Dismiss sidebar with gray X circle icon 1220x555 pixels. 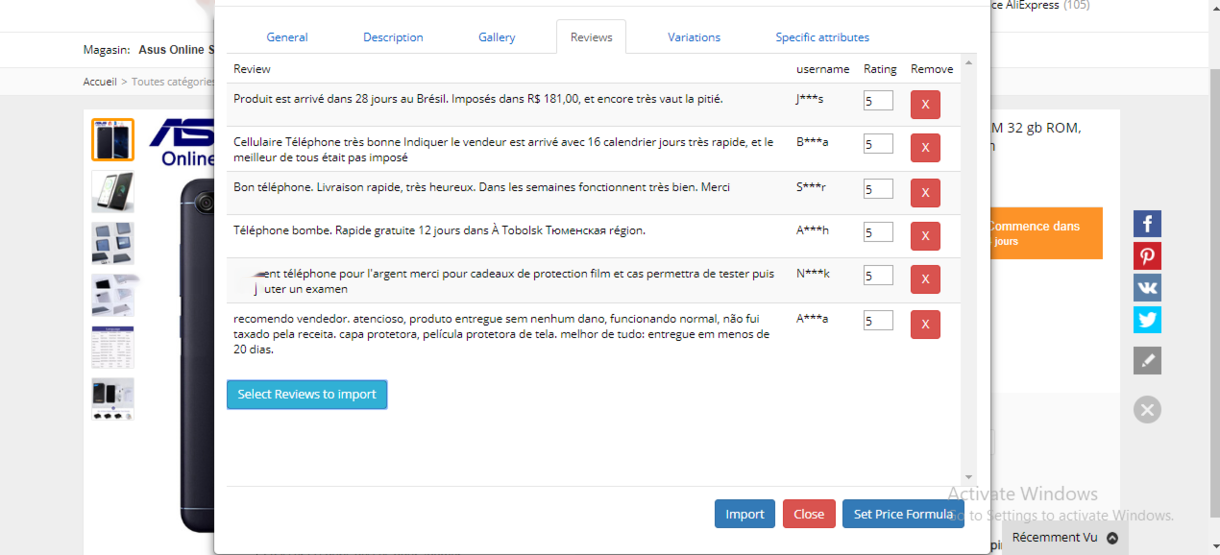click(x=1147, y=409)
